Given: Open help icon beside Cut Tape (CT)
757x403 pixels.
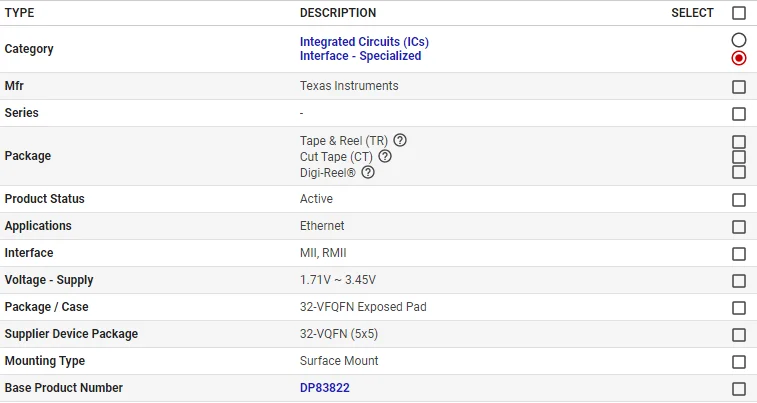Looking at the screenshot, I should pyautogui.click(x=385, y=156).
